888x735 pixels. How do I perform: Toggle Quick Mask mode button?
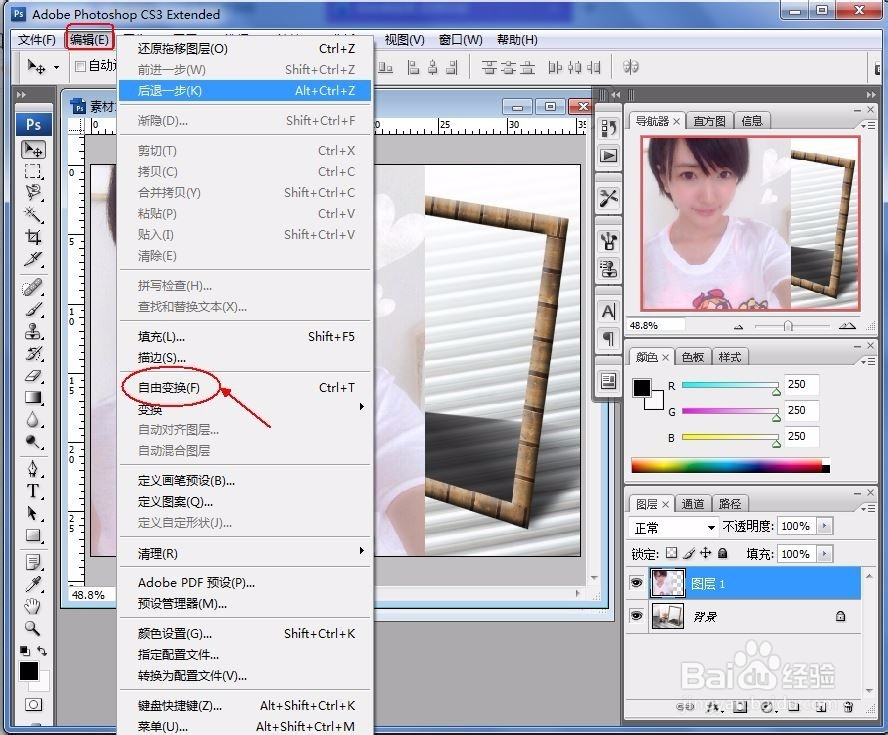click(33, 704)
